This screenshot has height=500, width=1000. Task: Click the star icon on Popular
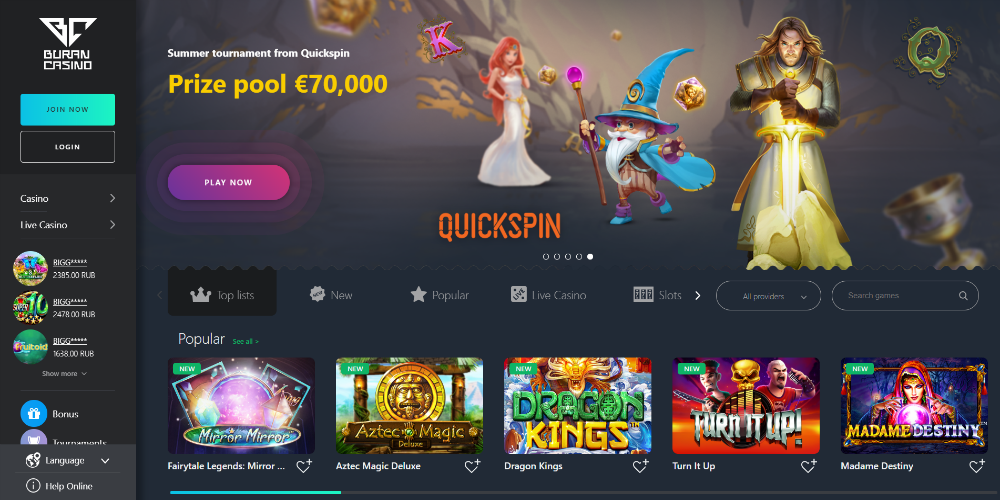pyautogui.click(x=418, y=295)
